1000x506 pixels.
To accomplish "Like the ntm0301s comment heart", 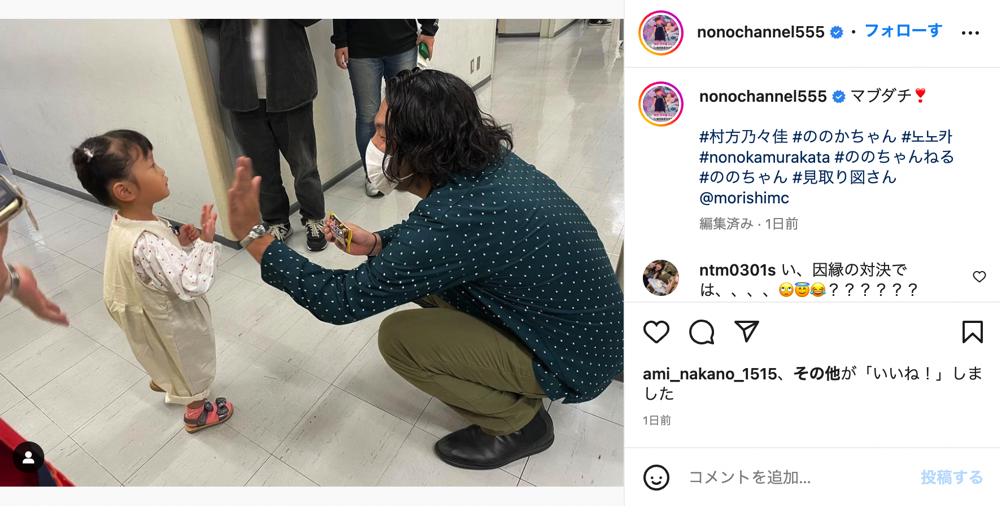I will pos(979,276).
